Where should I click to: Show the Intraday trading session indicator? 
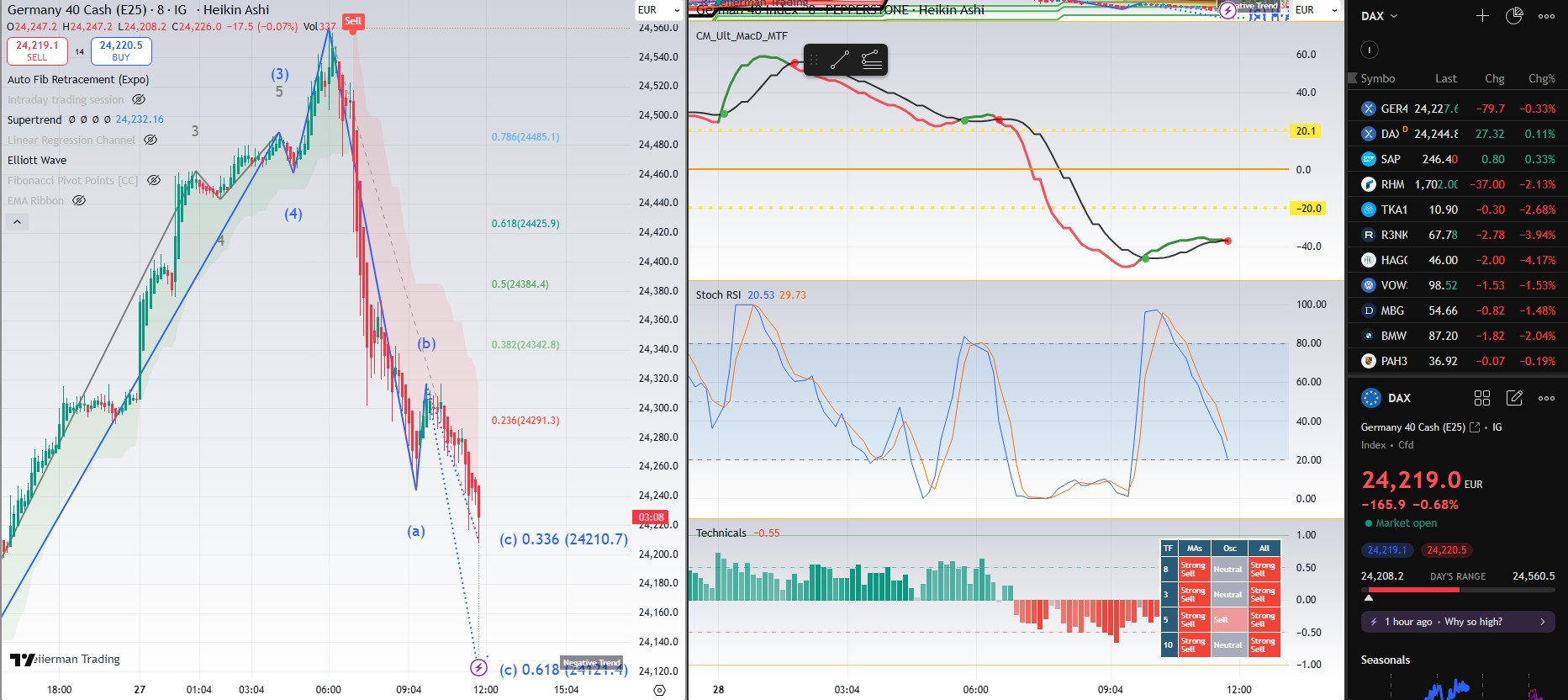[x=139, y=99]
